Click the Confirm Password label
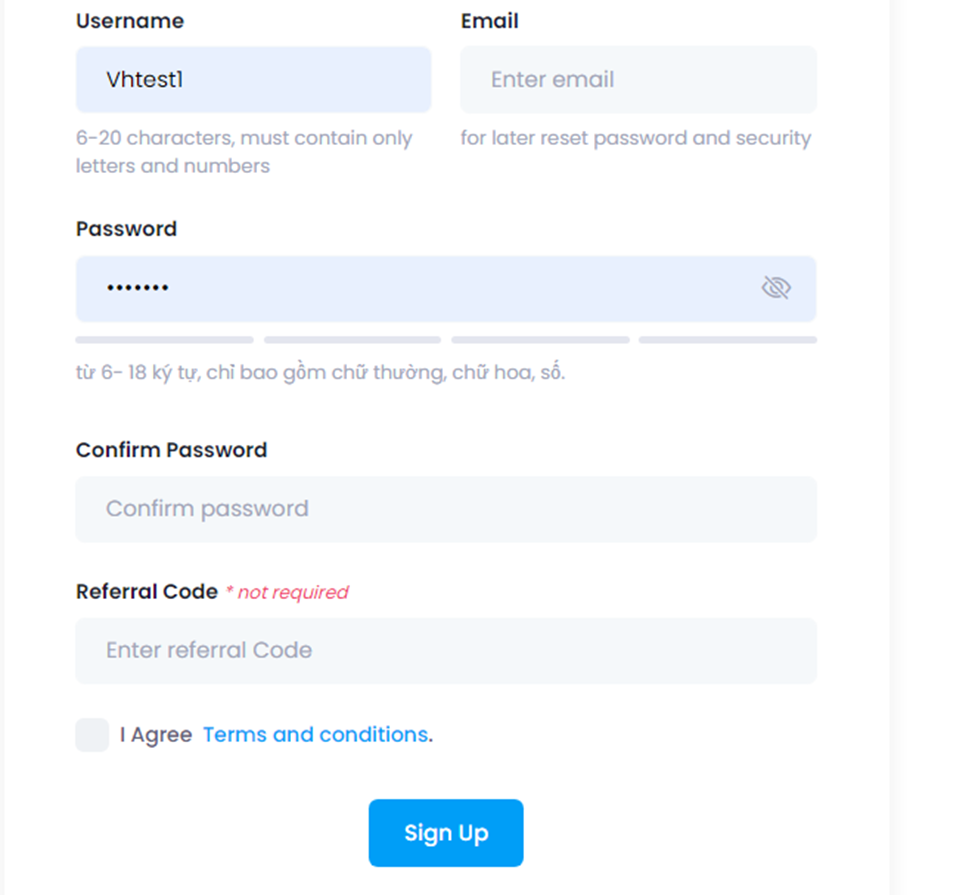The height and width of the screenshot is (895, 975). click(x=171, y=450)
